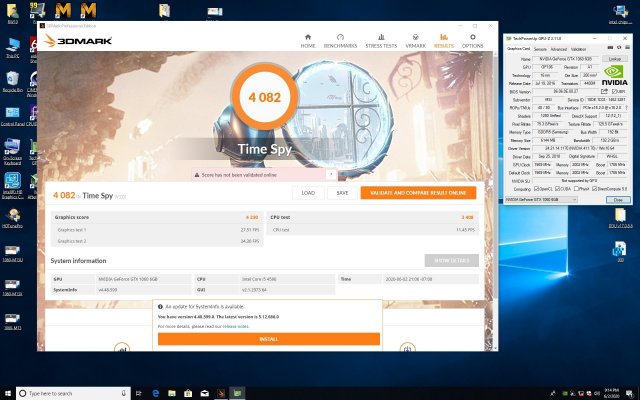Open the Recycle Bin desktop icon

[14, 80]
